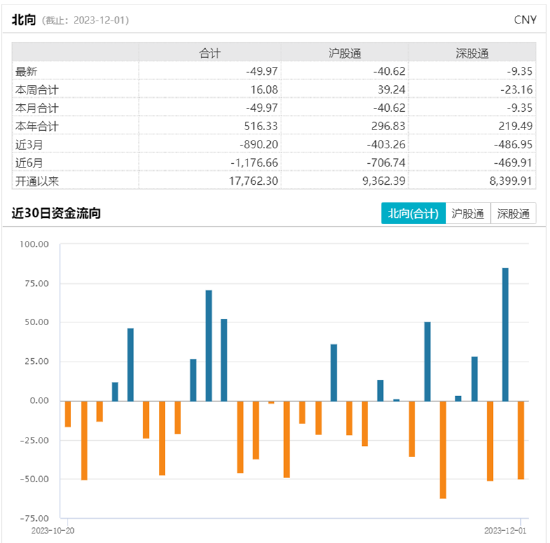
Task: Click the 近30日资金流向 heading
Action: point(56,213)
